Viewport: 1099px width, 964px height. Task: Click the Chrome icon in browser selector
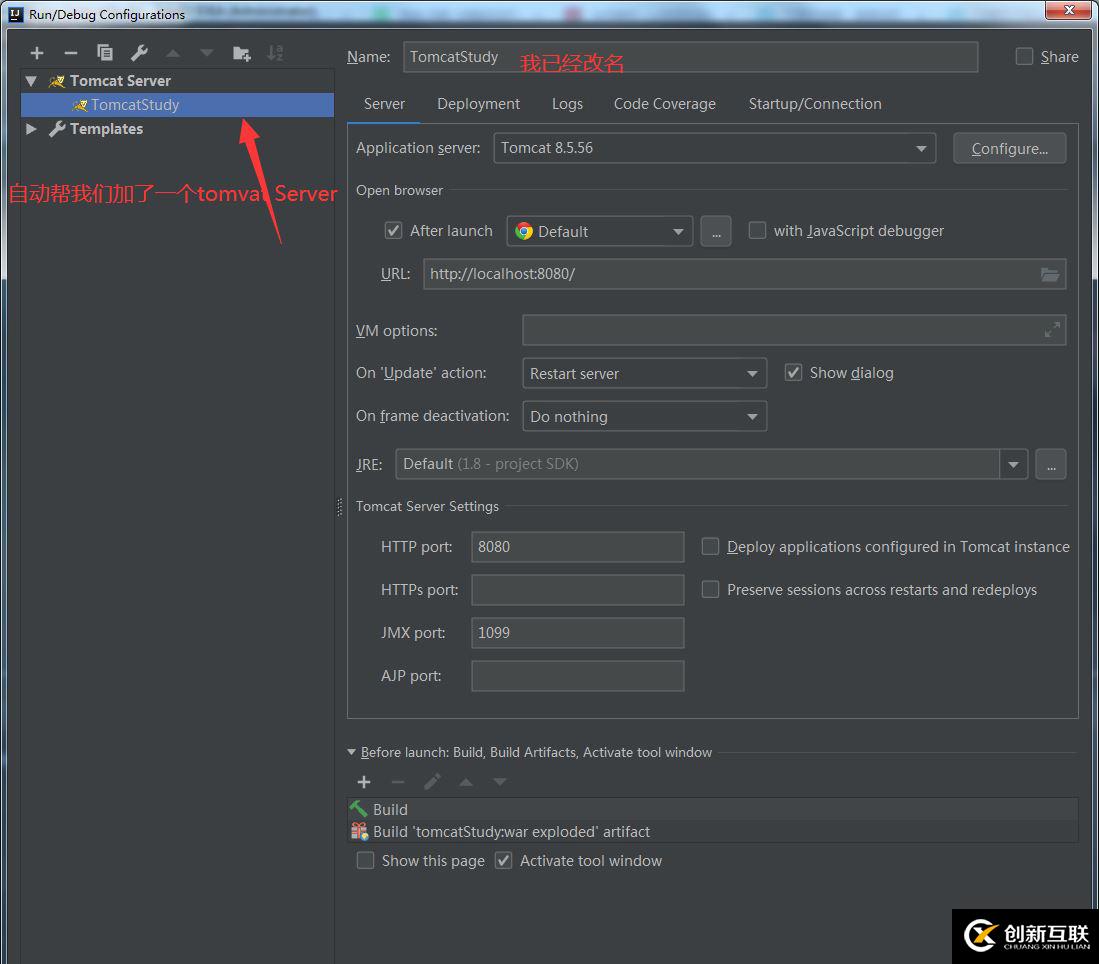[524, 231]
